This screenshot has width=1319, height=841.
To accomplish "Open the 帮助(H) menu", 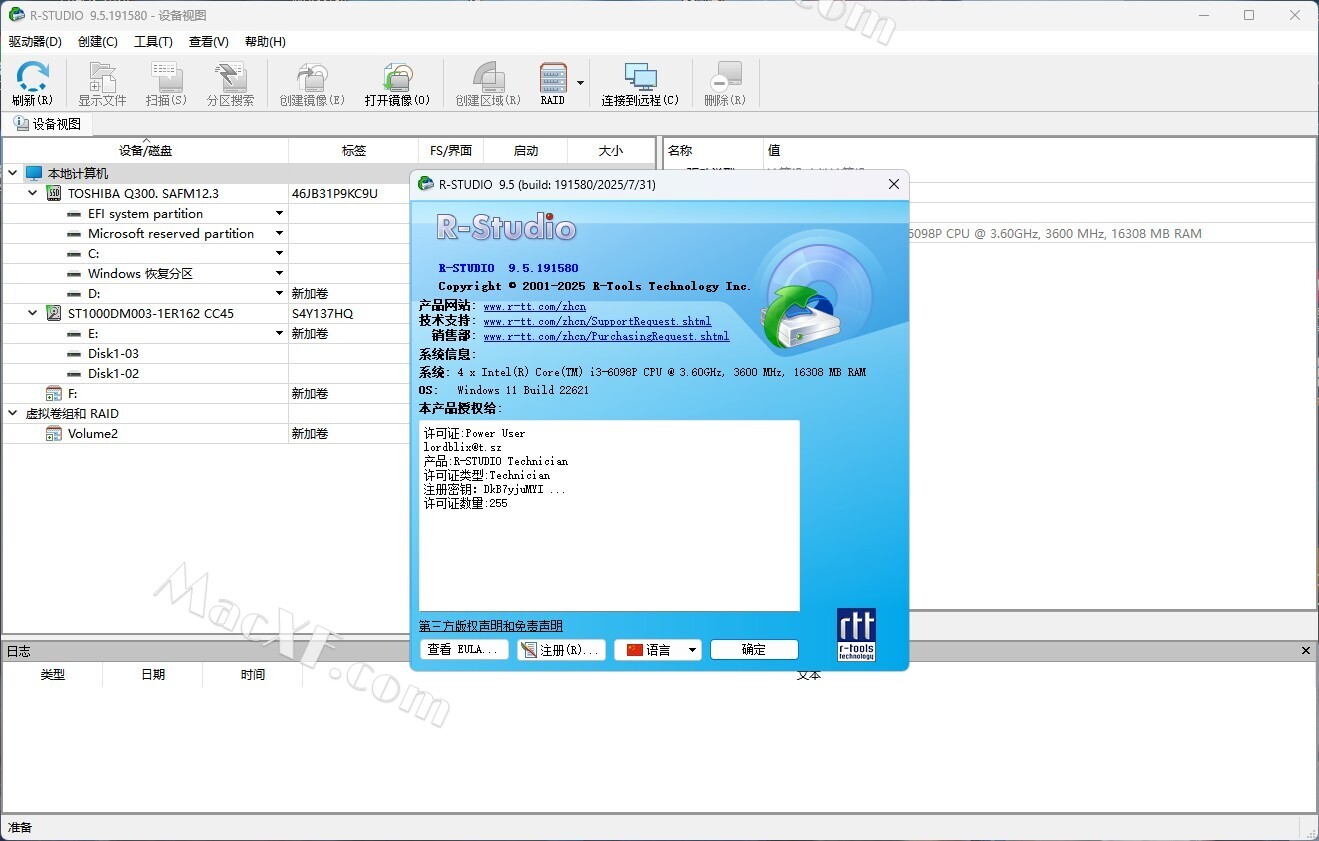I will (265, 42).
